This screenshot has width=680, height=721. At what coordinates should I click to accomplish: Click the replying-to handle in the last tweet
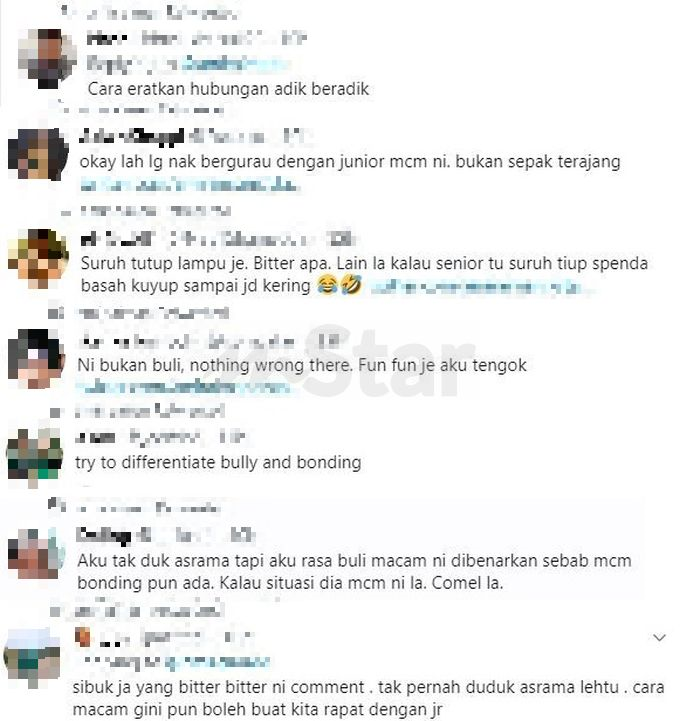(217, 662)
